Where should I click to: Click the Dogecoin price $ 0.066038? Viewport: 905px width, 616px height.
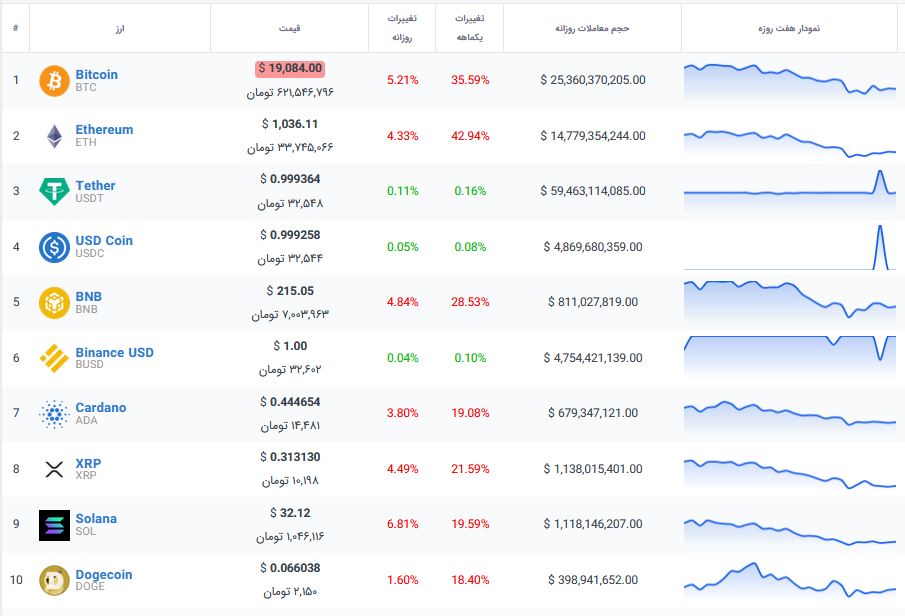290,568
